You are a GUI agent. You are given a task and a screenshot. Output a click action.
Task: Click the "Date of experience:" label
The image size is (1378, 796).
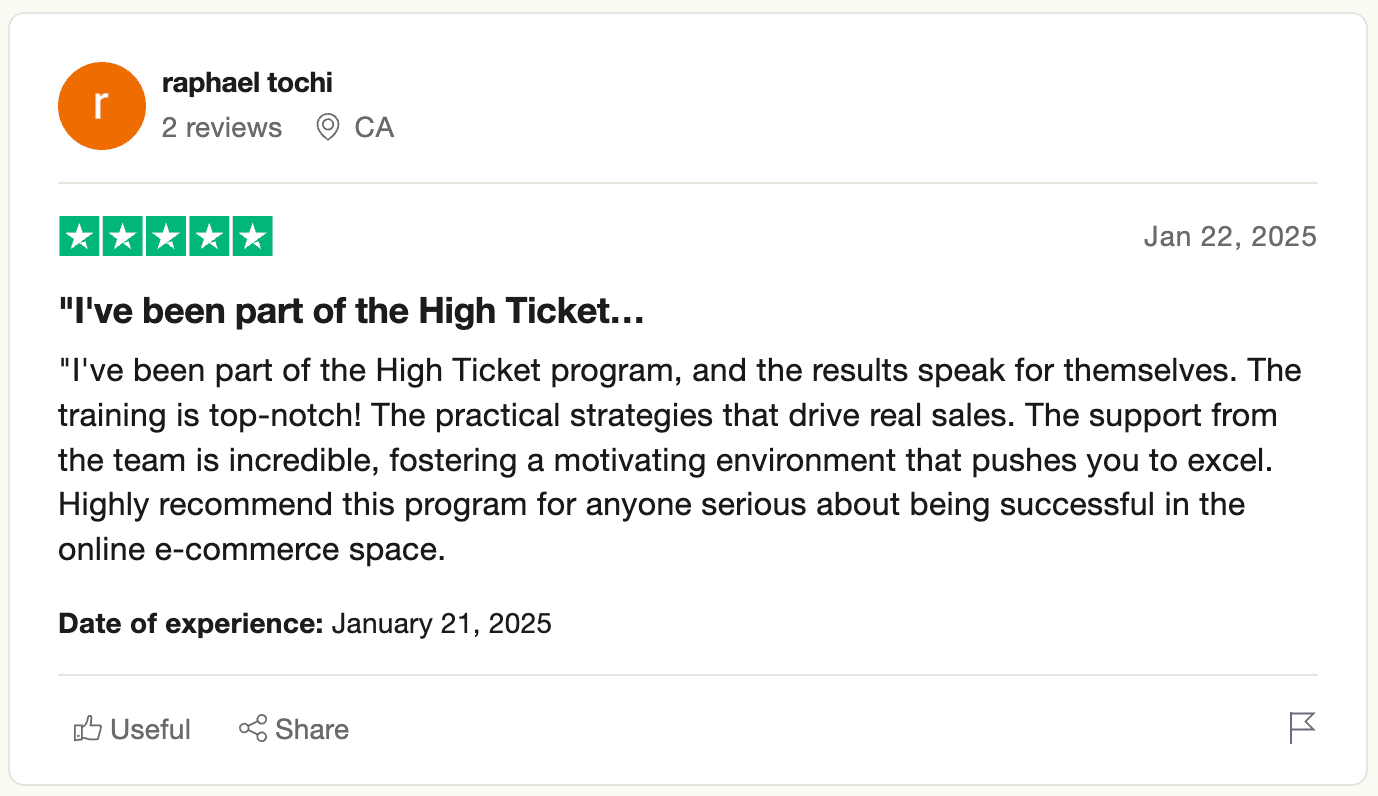pos(191,624)
